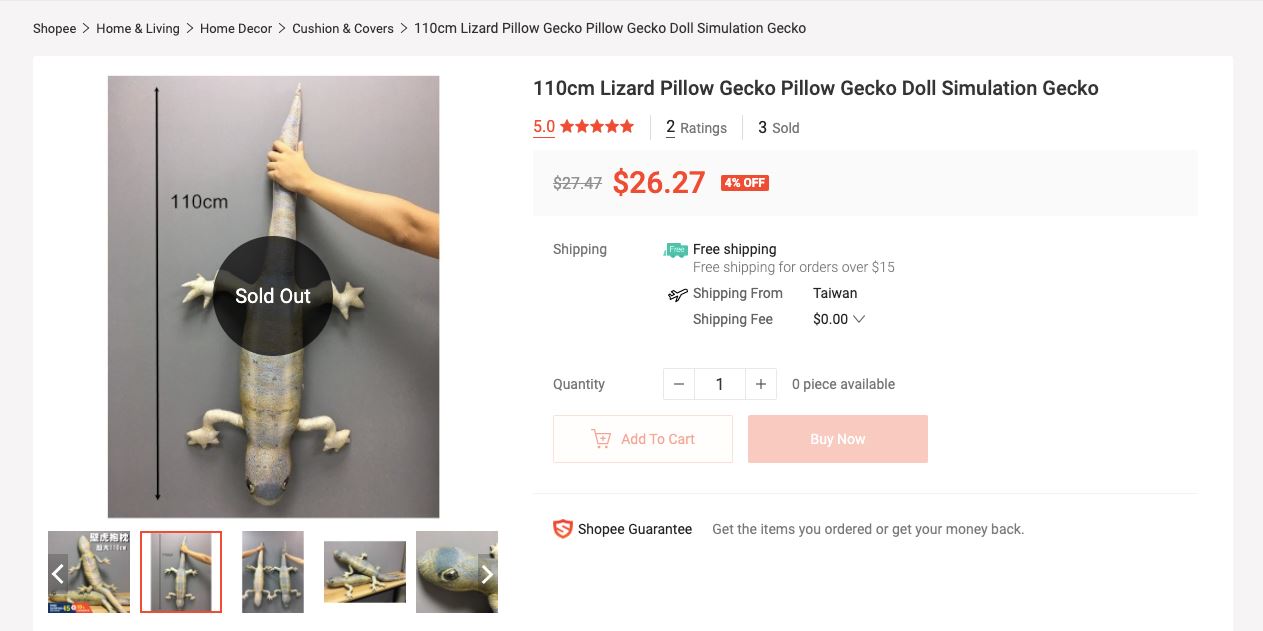Click the Shopee Guarantee shield icon

click(563, 529)
